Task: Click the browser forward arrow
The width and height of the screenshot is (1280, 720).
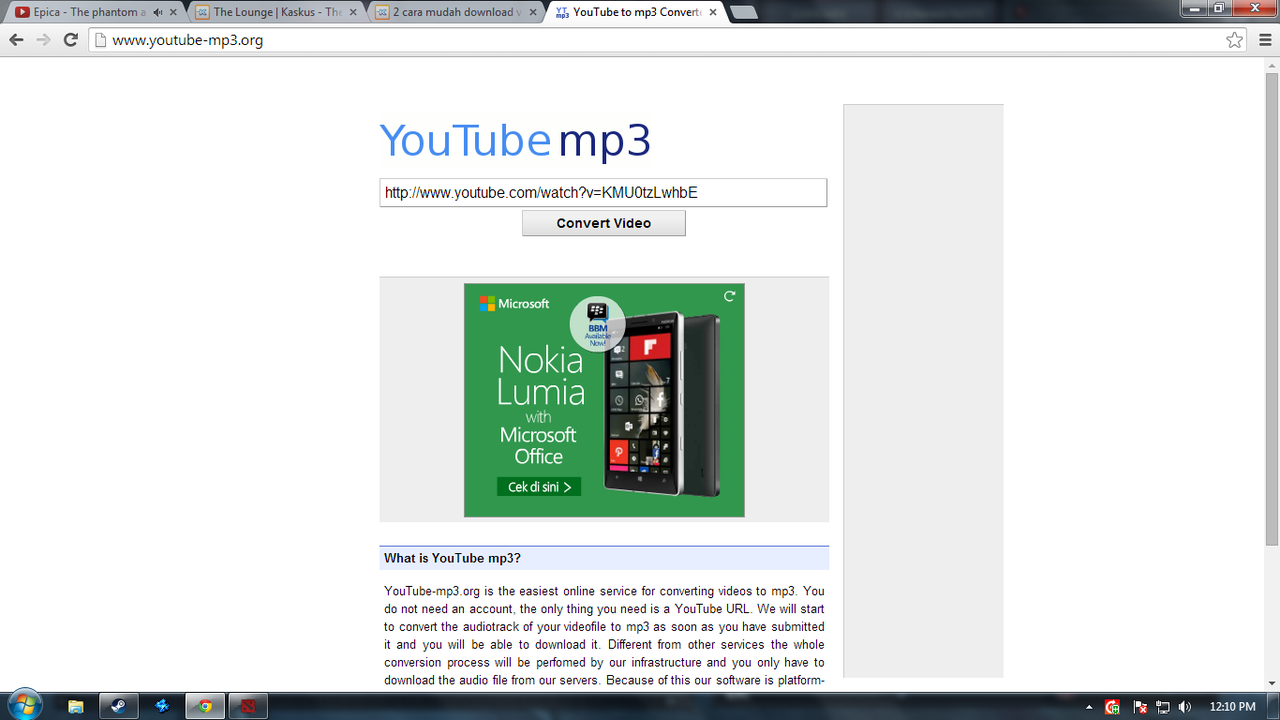Action: pyautogui.click(x=43, y=40)
